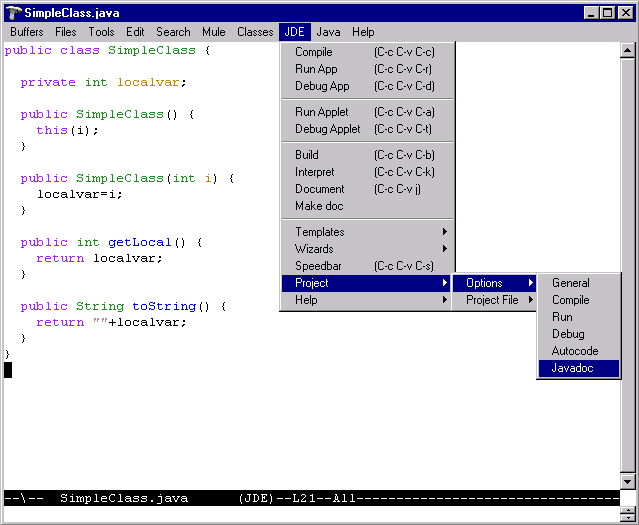Image resolution: width=639 pixels, height=525 pixels.
Task: Click the highlighted Project menu entry
Action: [x=367, y=283]
